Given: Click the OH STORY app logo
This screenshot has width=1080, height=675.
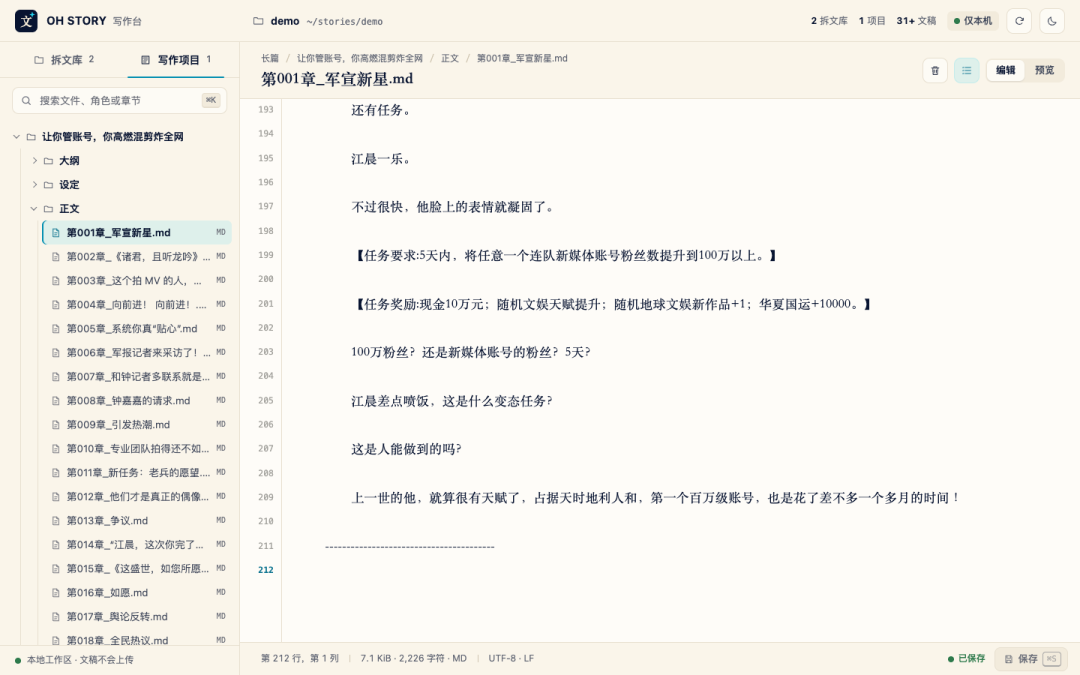Looking at the screenshot, I should point(26,21).
